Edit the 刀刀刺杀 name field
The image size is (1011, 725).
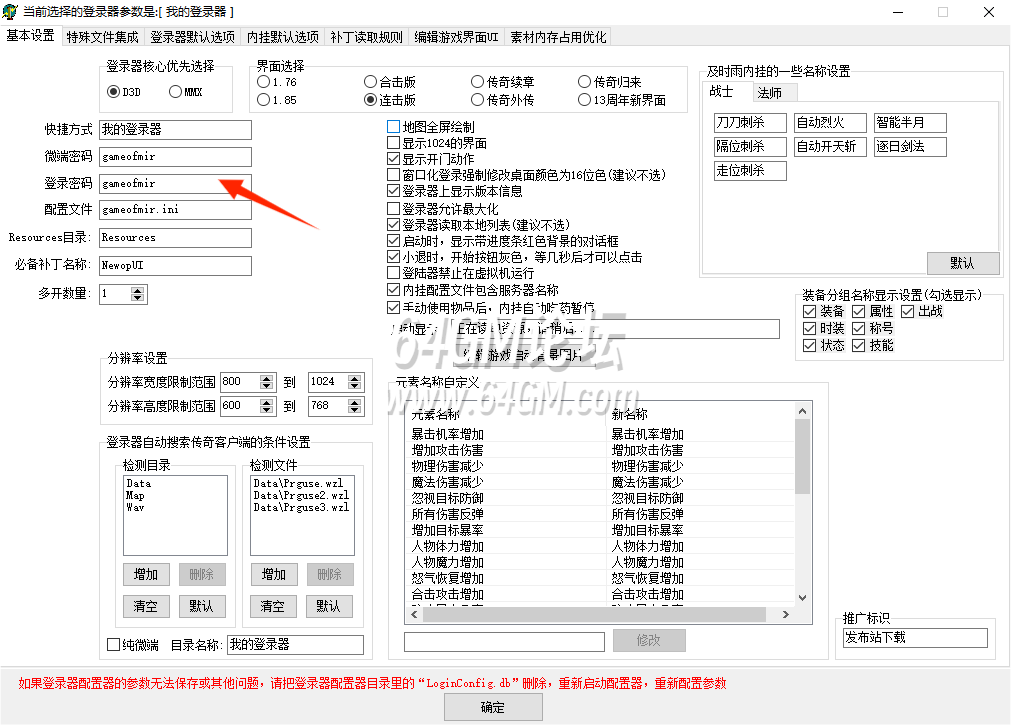751,123
